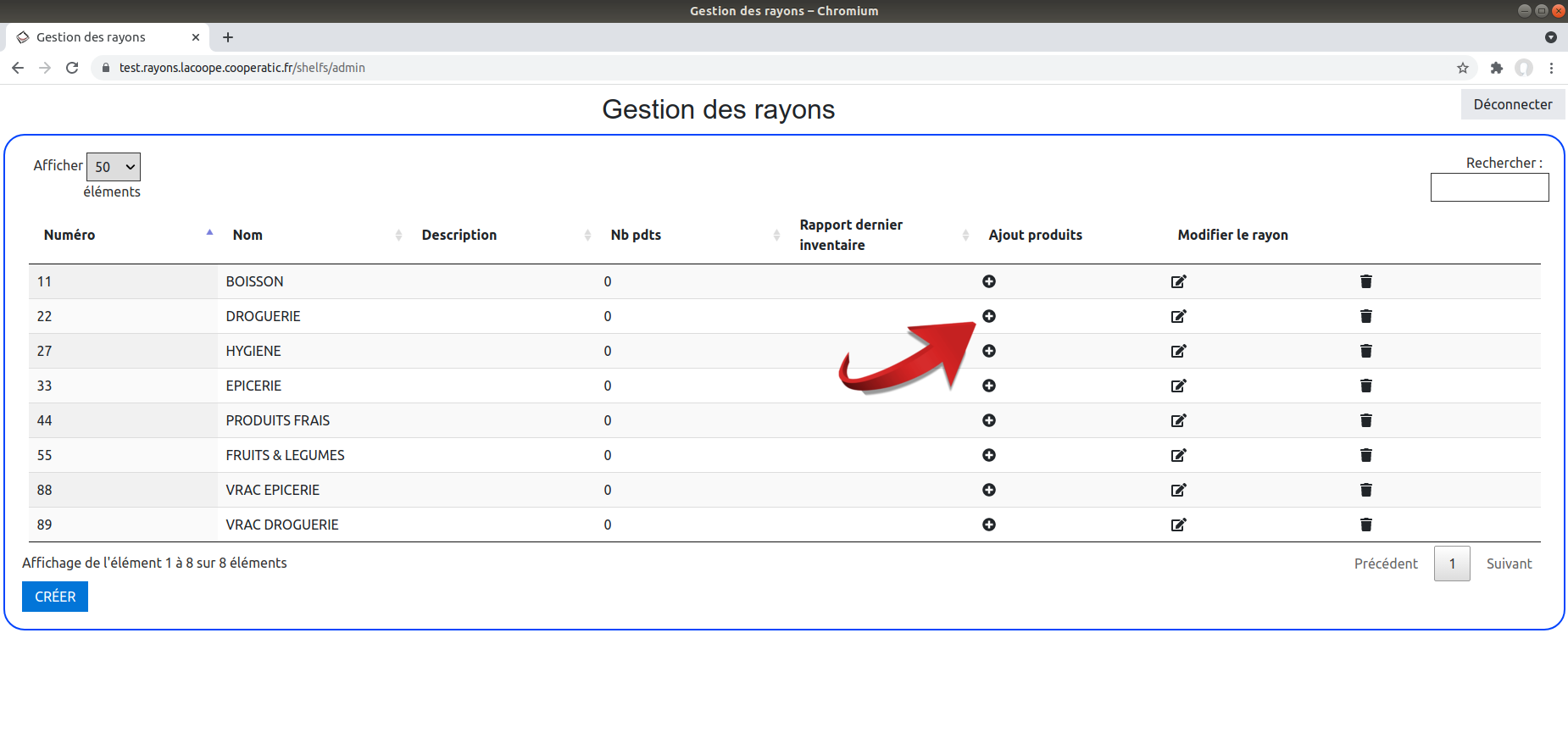This screenshot has width=1568, height=733.
Task: Edit the HYGIENE shelf
Action: pyautogui.click(x=1178, y=351)
